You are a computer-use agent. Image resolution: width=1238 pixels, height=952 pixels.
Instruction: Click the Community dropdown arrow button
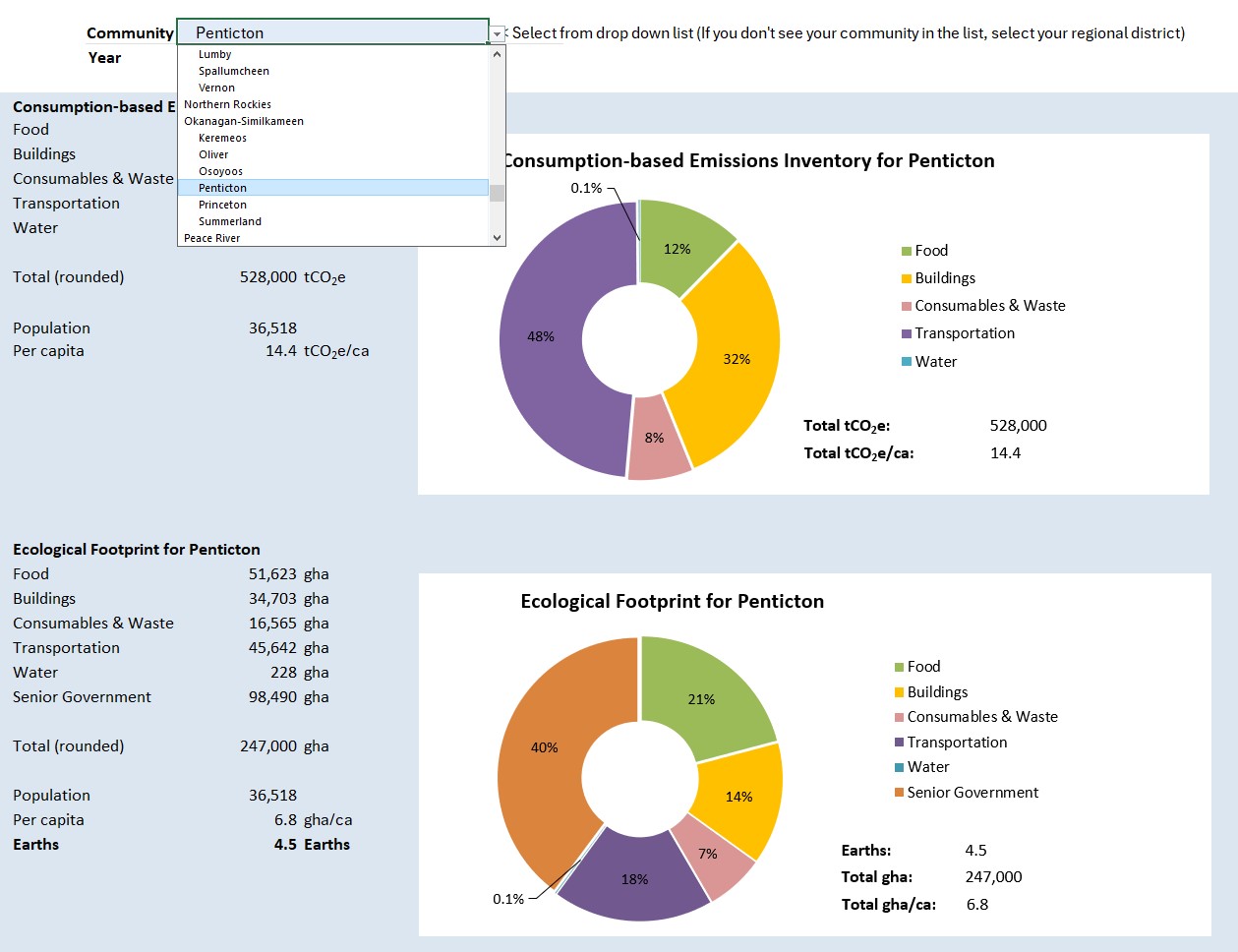(498, 33)
